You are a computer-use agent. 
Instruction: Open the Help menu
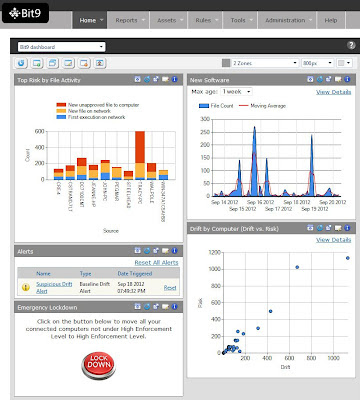point(331,20)
